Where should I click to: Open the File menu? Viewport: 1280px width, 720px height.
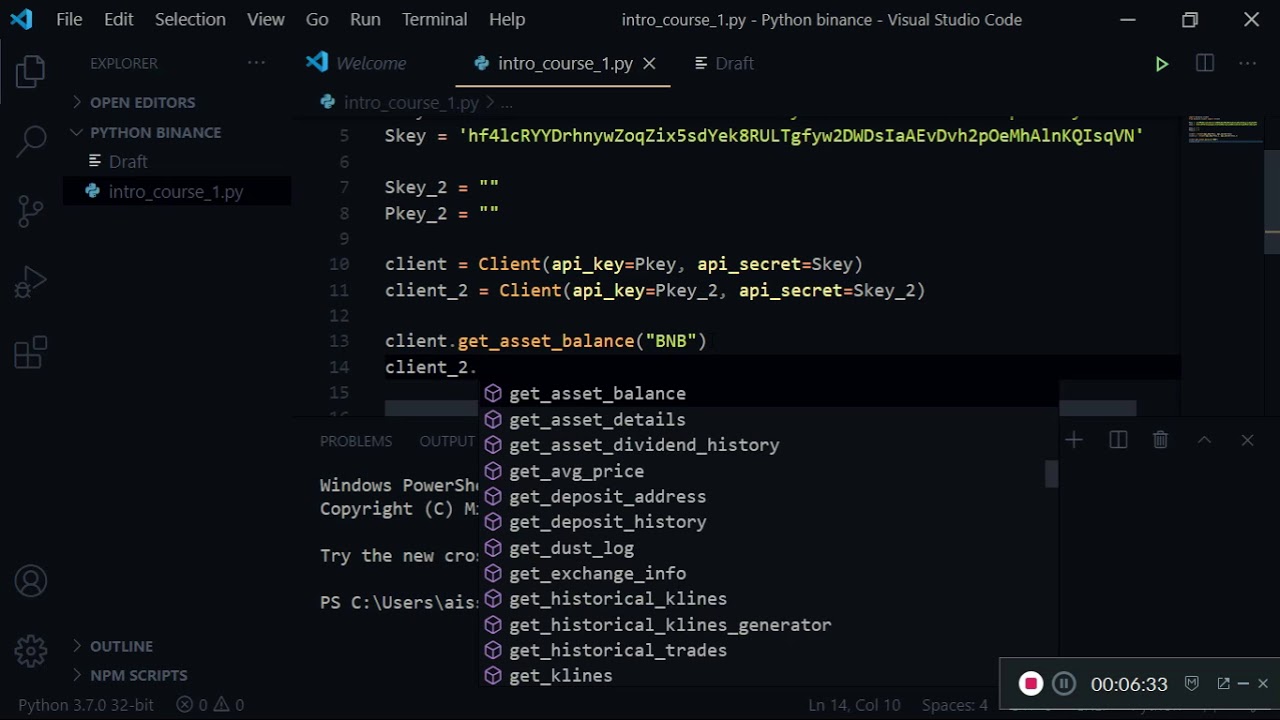point(69,19)
